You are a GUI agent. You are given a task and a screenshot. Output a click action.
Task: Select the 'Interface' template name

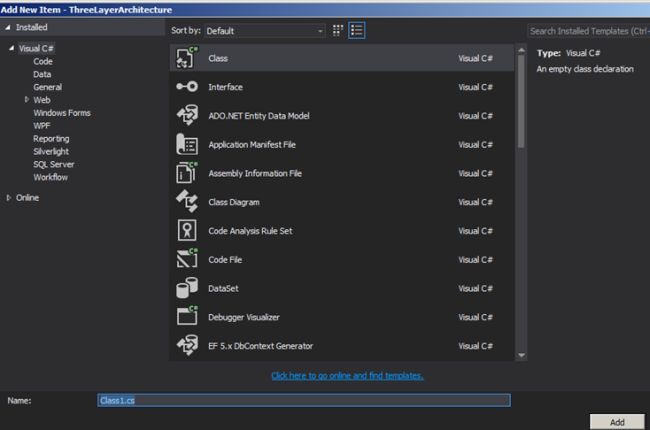[226, 87]
